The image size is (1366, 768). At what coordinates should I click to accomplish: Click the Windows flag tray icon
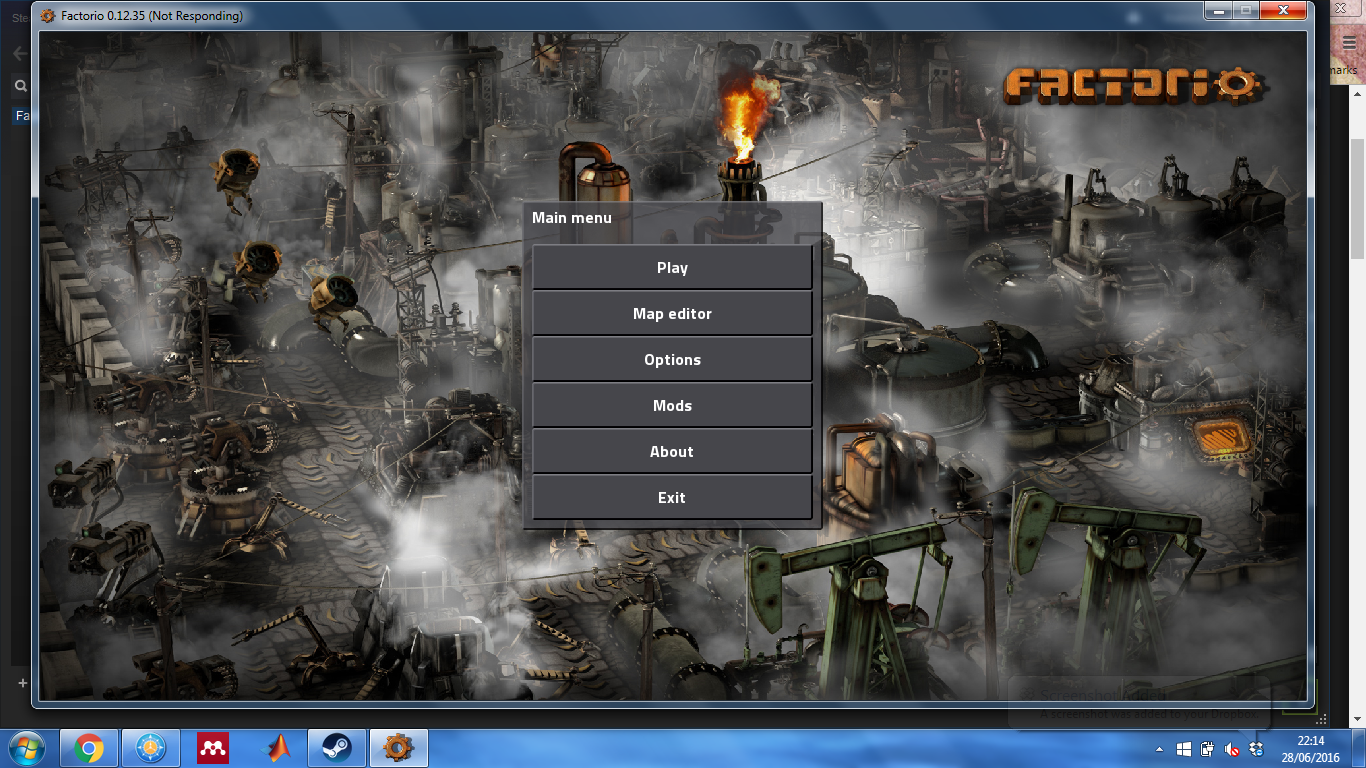tap(1185, 748)
